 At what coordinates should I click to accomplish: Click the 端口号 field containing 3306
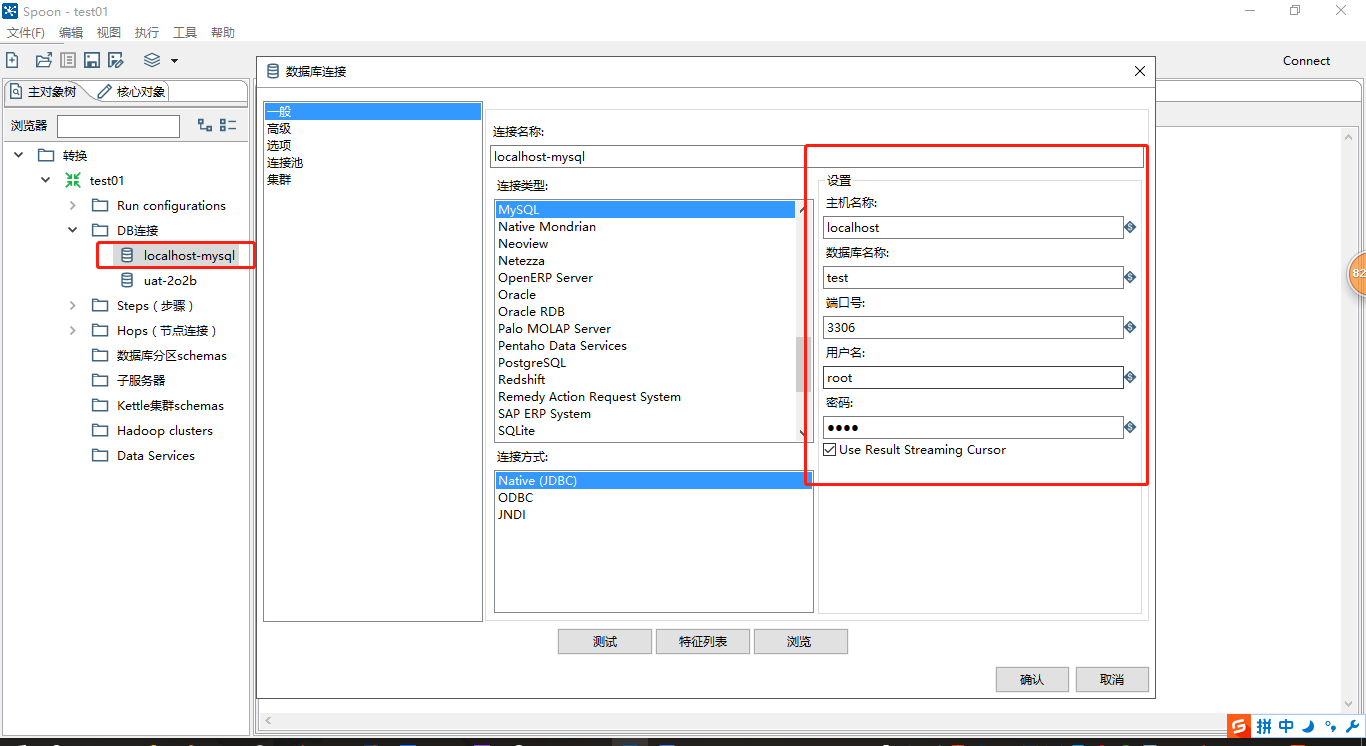pos(973,327)
